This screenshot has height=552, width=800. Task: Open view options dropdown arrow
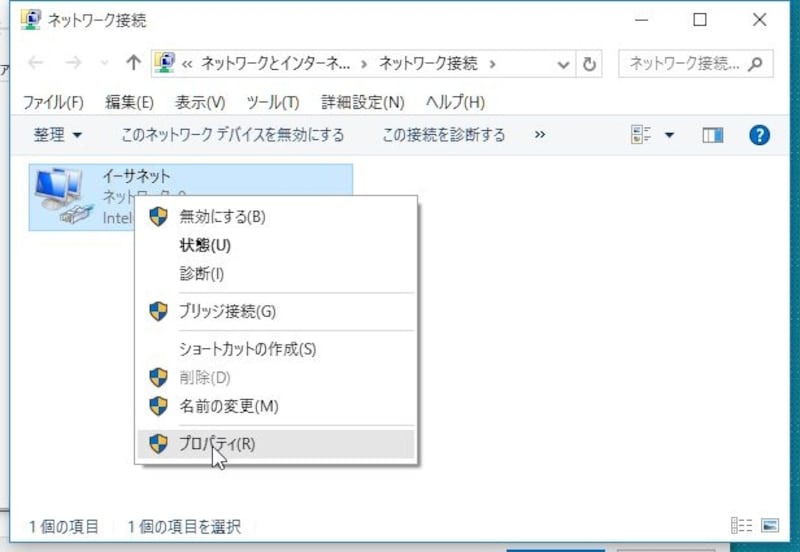(670, 135)
